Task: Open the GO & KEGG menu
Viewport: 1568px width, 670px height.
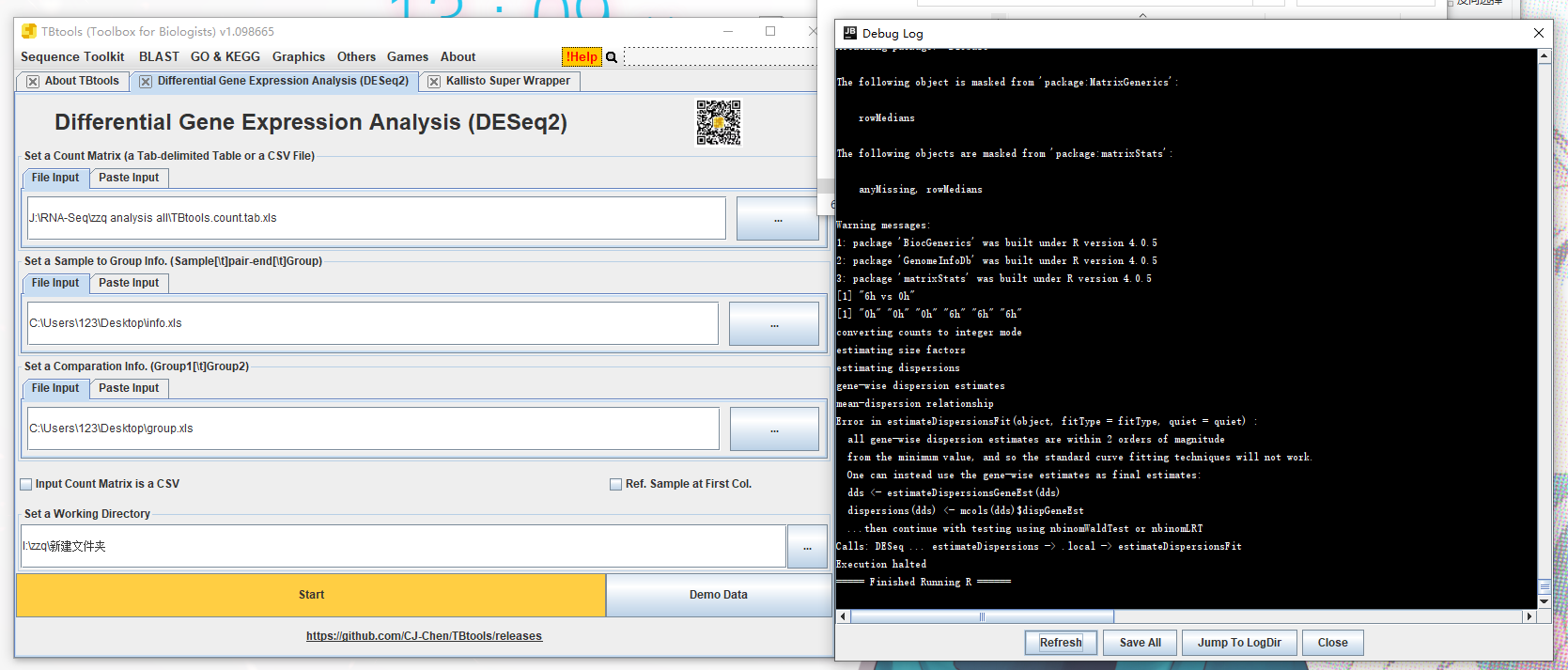Action: (x=225, y=57)
